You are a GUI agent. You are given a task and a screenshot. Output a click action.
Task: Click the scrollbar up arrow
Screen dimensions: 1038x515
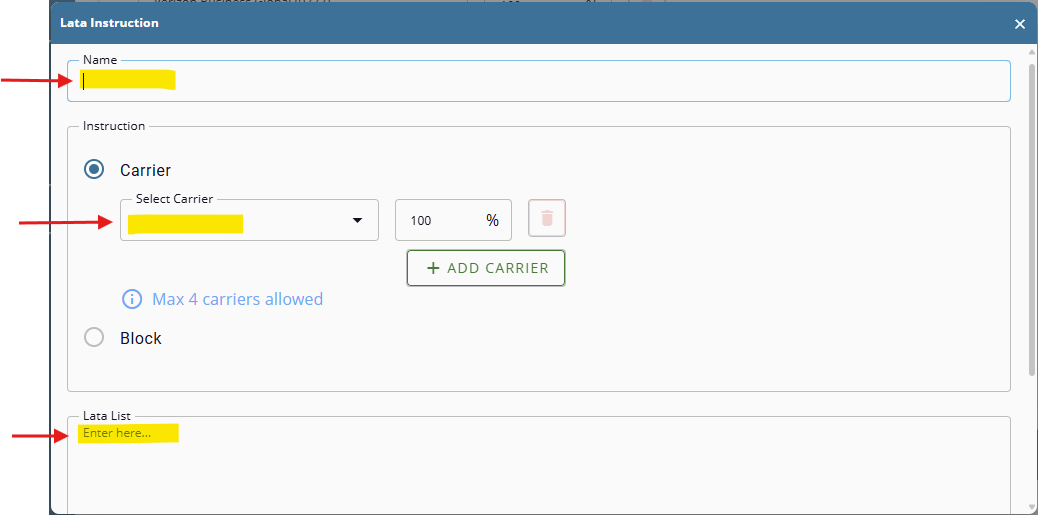pyautogui.click(x=1031, y=52)
